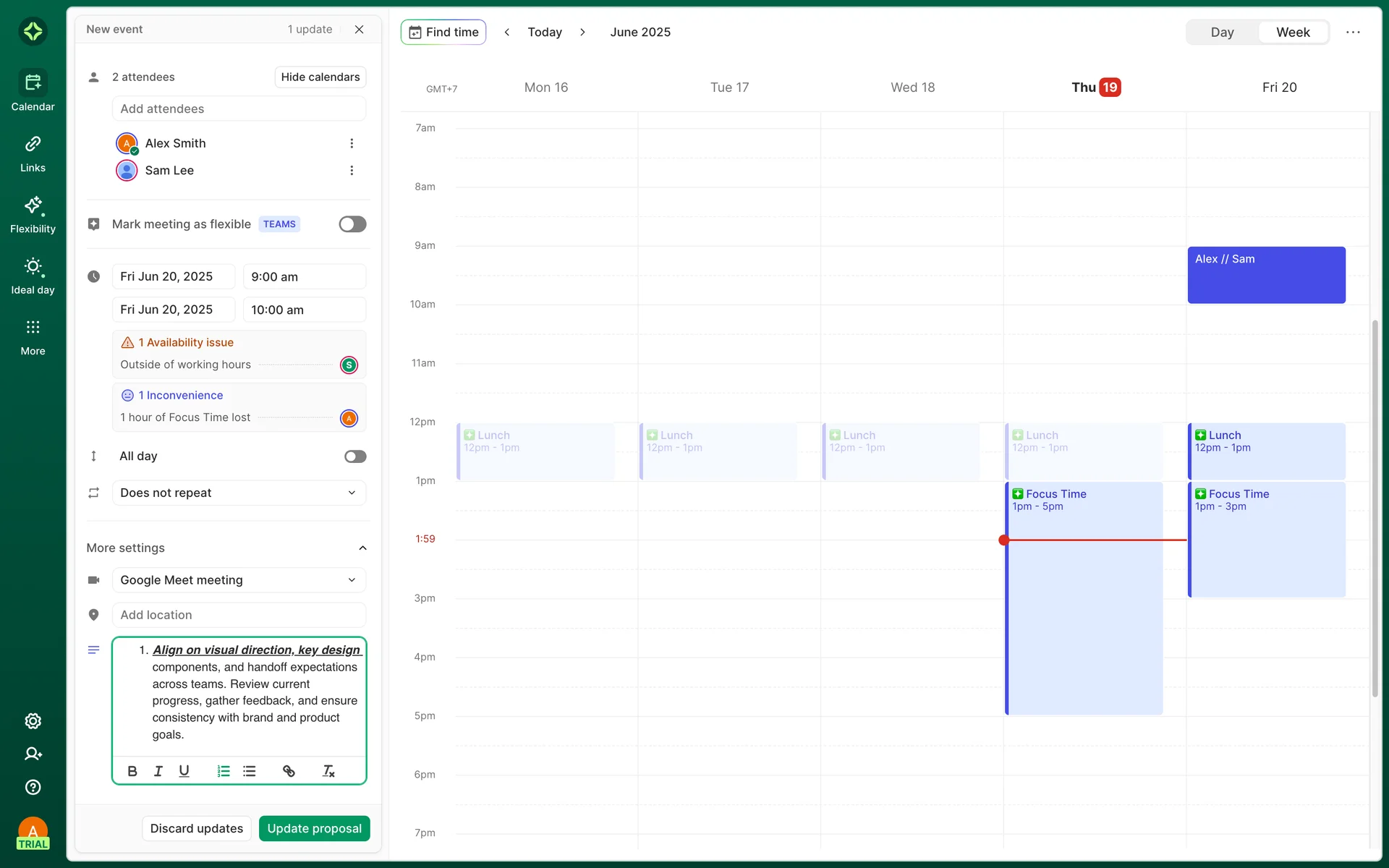1389x868 pixels.
Task: Collapse the More settings section
Action: point(362,548)
